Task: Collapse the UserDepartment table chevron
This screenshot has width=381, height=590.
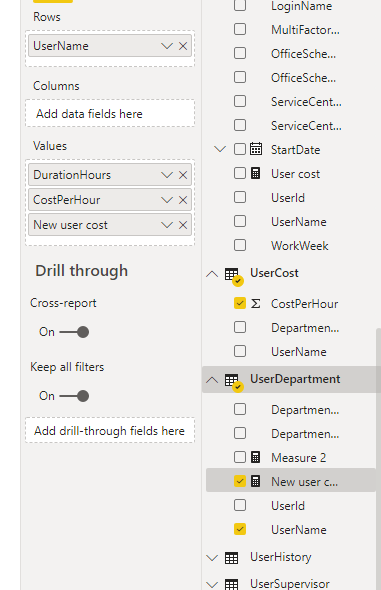Action: [x=212, y=380]
